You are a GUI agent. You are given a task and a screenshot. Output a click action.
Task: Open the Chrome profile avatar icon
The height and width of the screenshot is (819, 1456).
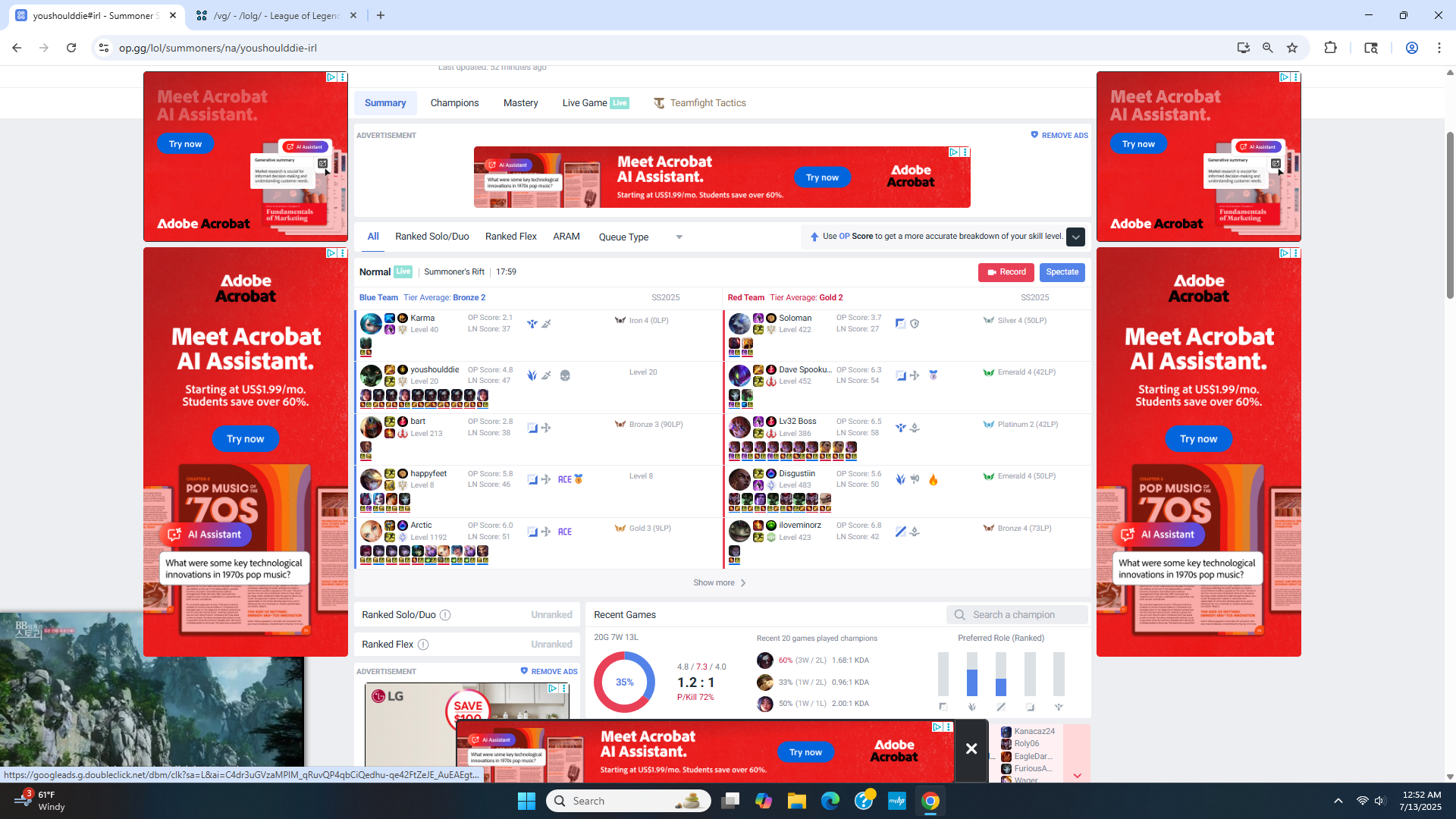[x=1412, y=48]
